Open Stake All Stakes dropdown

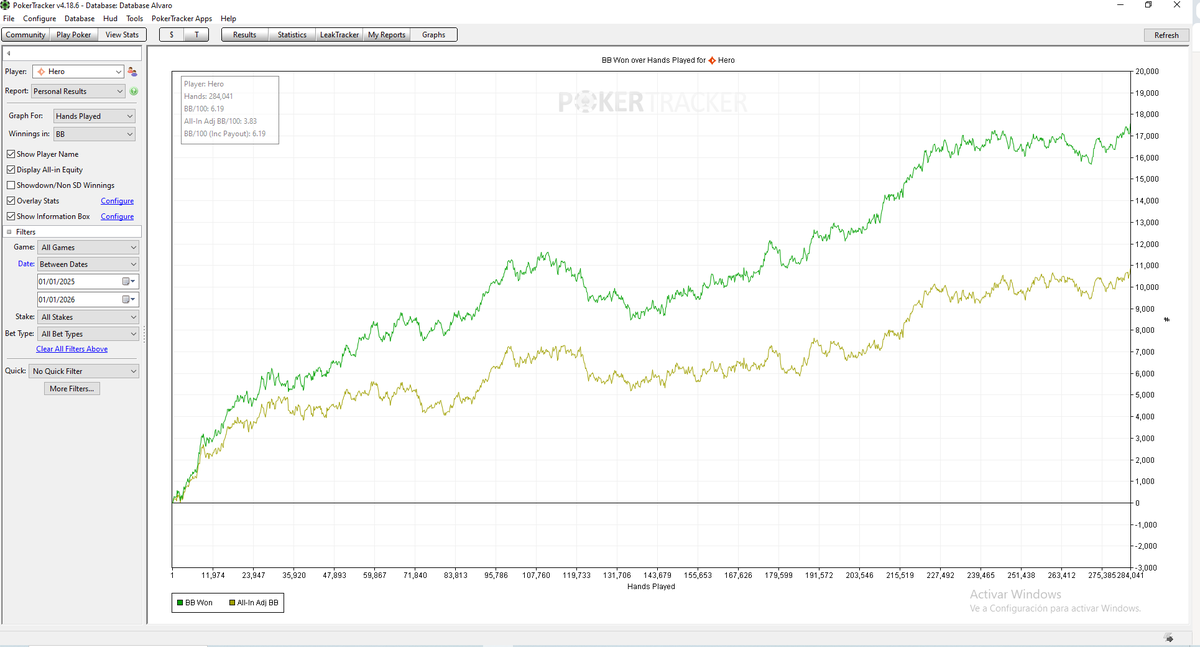click(88, 317)
